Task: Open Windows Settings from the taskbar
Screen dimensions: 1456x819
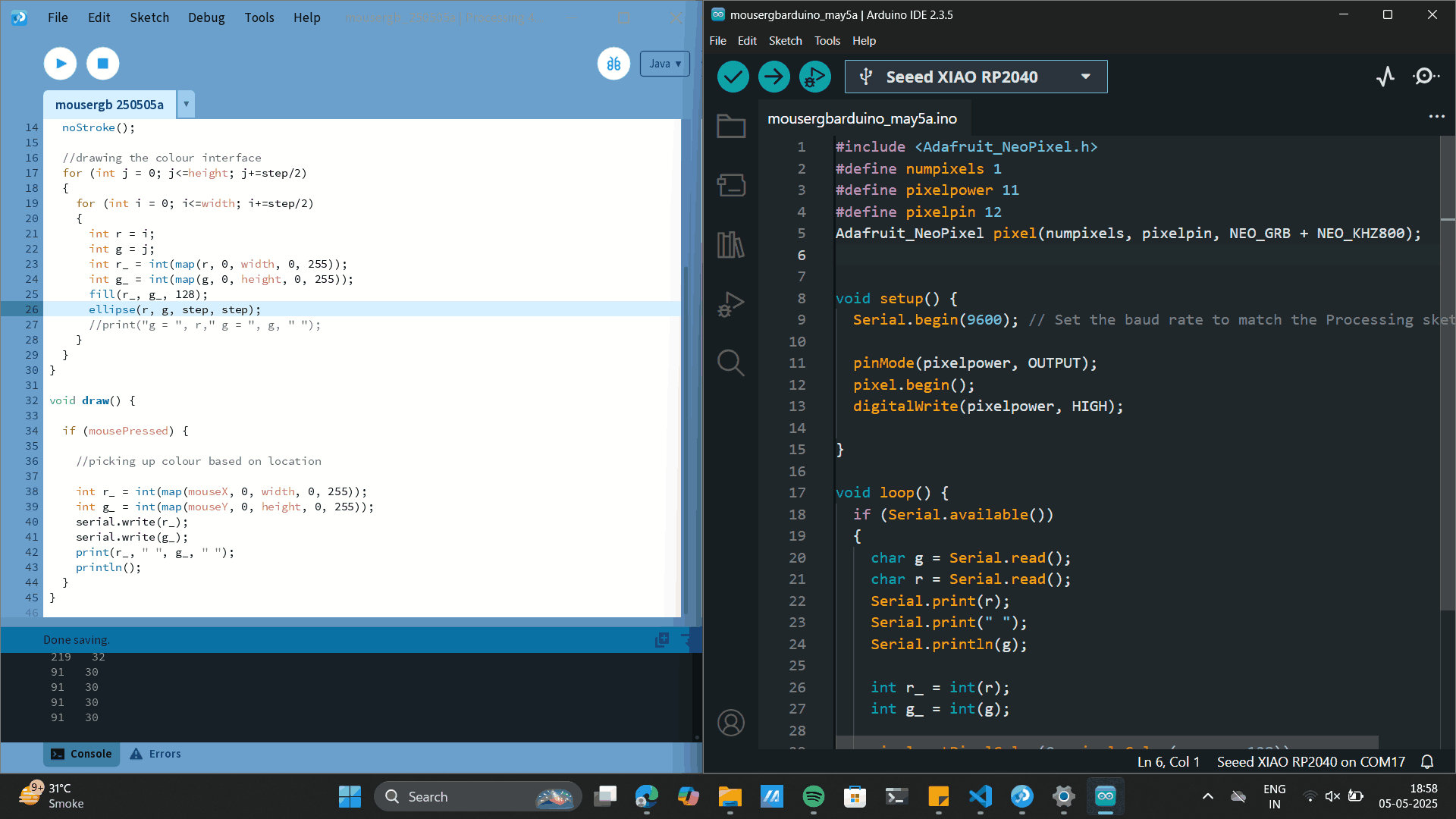Action: click(1064, 797)
